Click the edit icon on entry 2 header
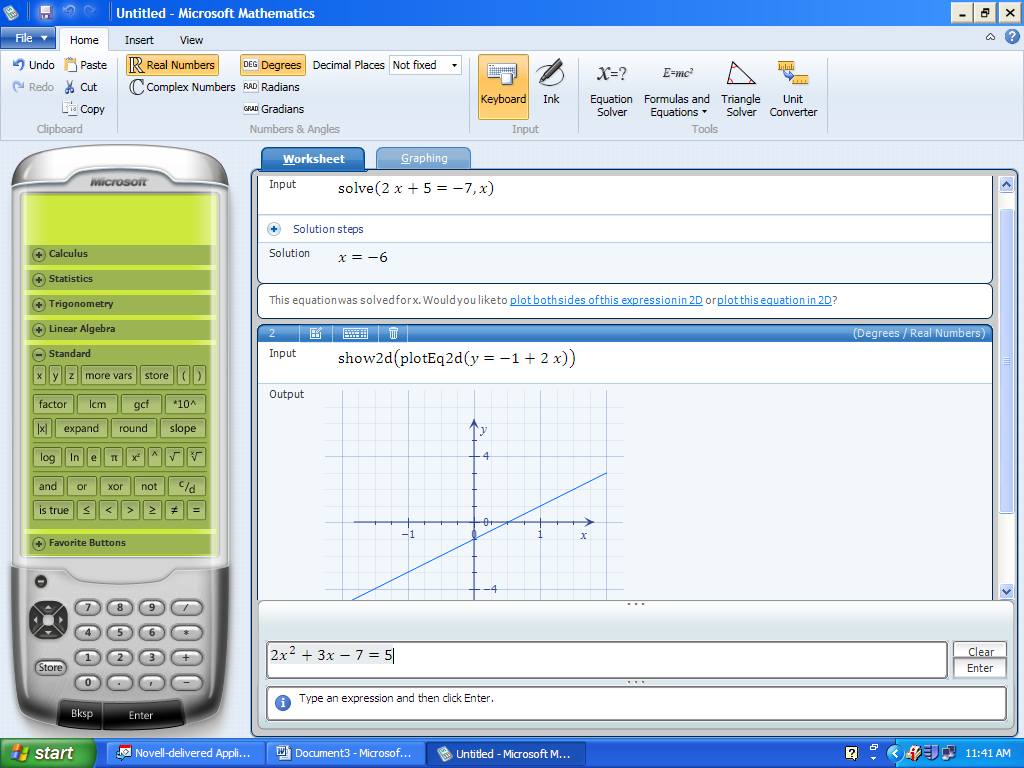The height and width of the screenshot is (768, 1024). point(315,333)
